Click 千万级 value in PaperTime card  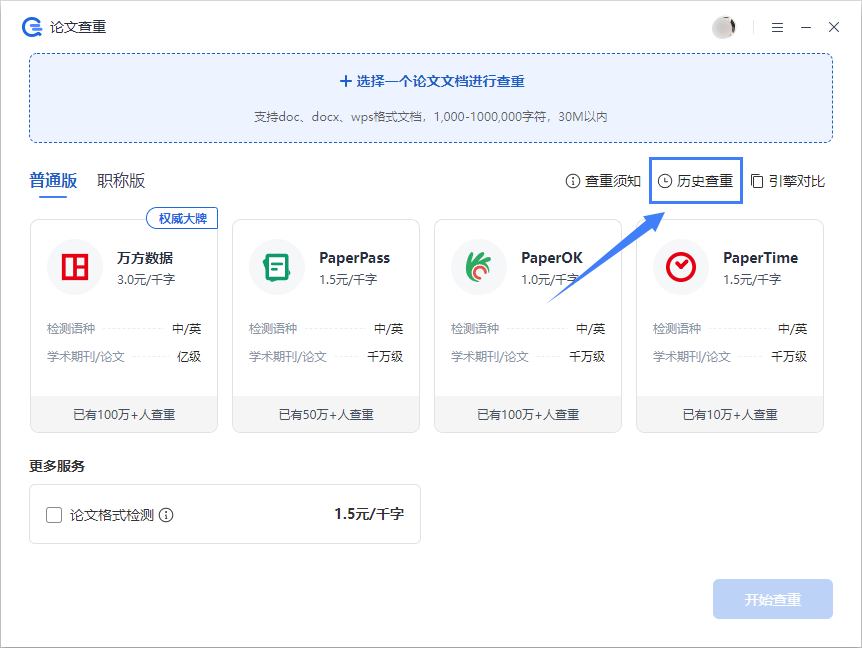(x=789, y=357)
